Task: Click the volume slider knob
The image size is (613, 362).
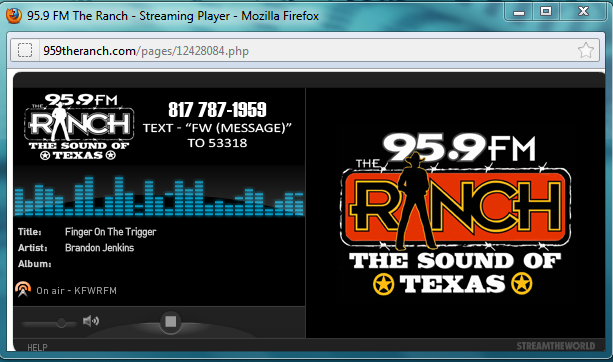Action: 61,323
